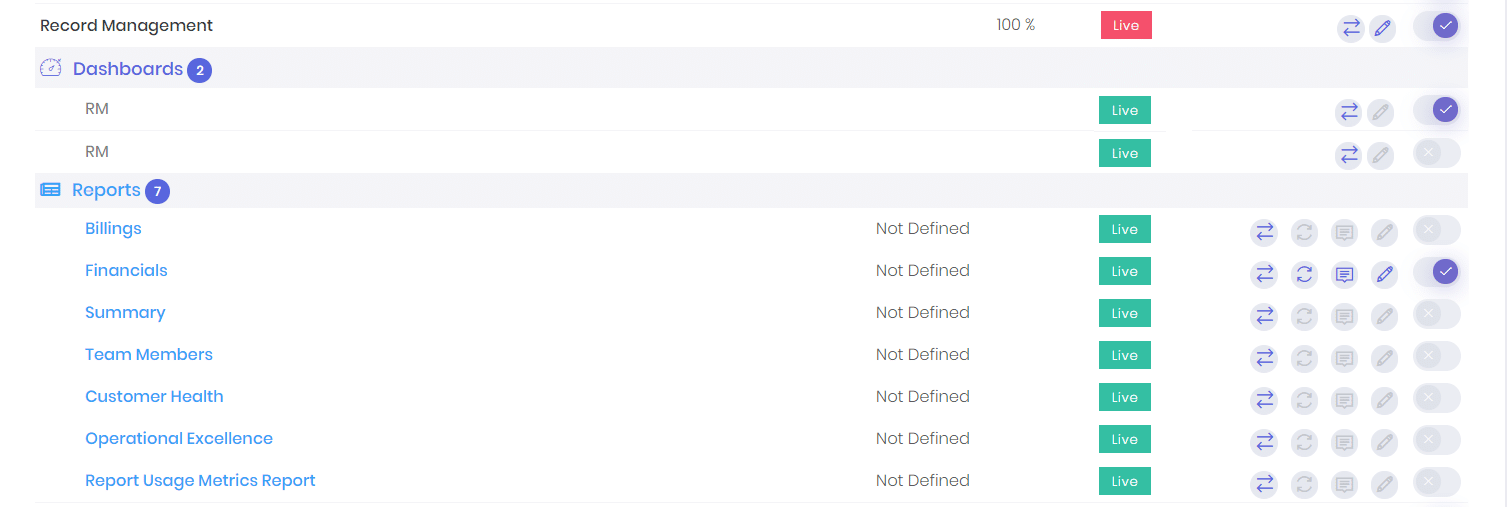This screenshot has height=530, width=1507.
Task: Click the swap arrows icon for Record Management
Action: click(x=1351, y=28)
